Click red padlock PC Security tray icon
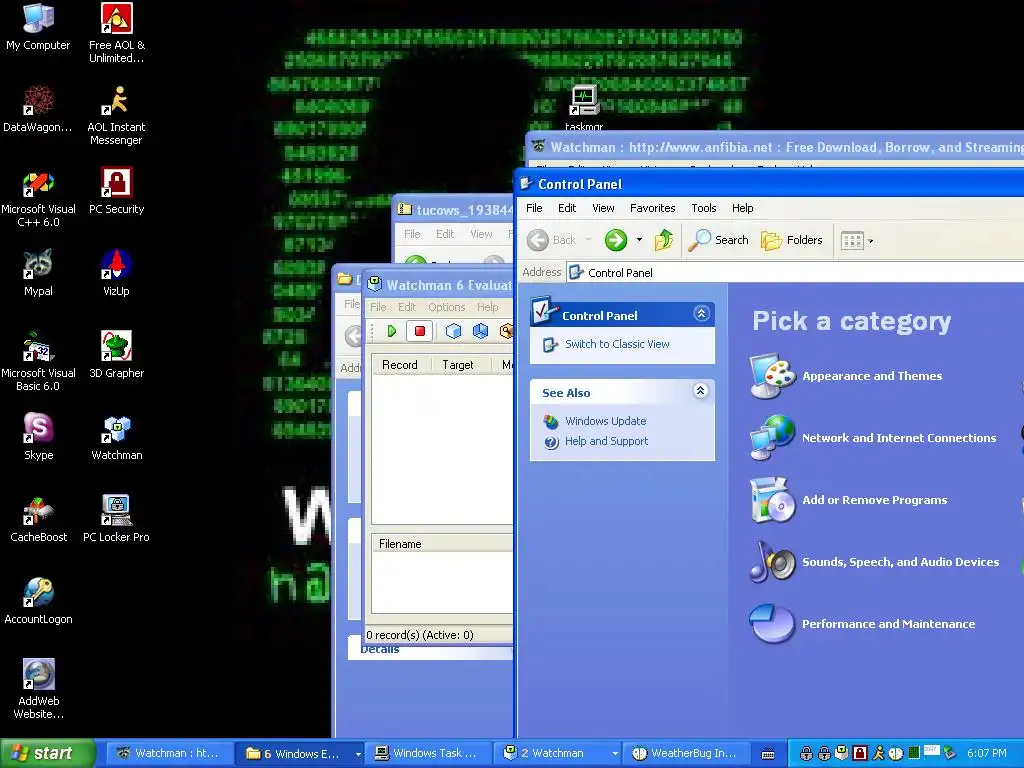Image resolution: width=1024 pixels, height=768 pixels. coord(860,754)
